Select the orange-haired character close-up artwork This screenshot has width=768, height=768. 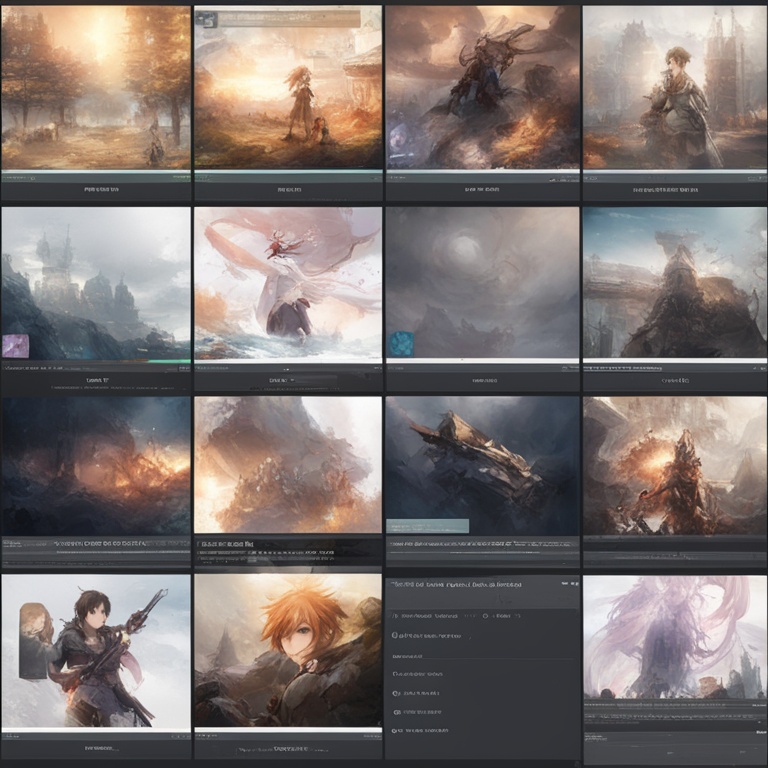tap(288, 651)
